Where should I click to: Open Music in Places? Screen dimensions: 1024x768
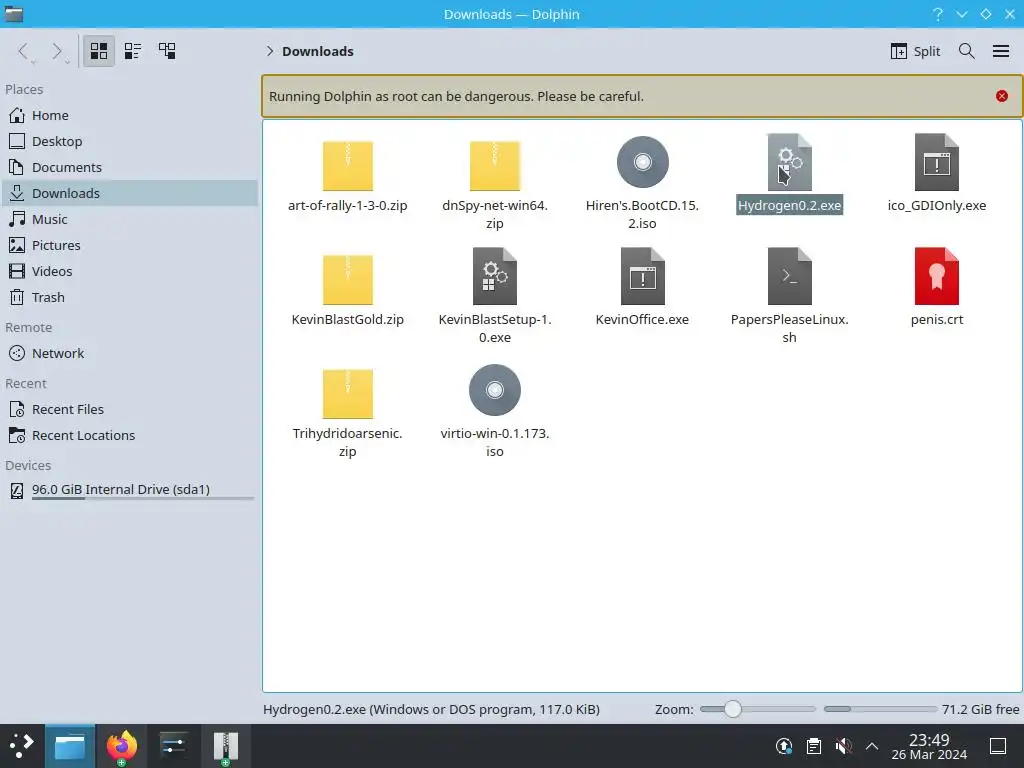tap(129, 219)
